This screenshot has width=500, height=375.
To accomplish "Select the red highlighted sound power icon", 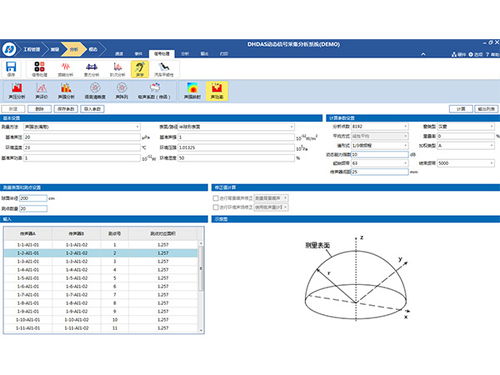I will pos(217,91).
